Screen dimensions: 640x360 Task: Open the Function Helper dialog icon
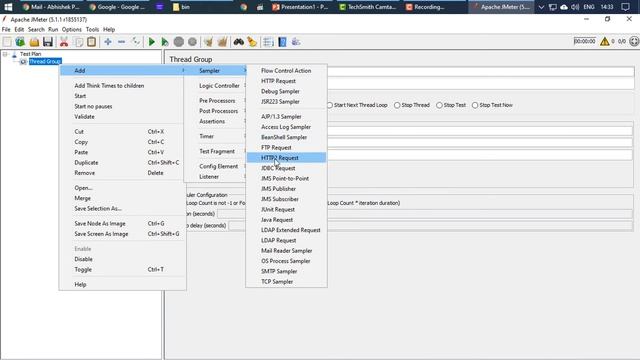[268, 42]
